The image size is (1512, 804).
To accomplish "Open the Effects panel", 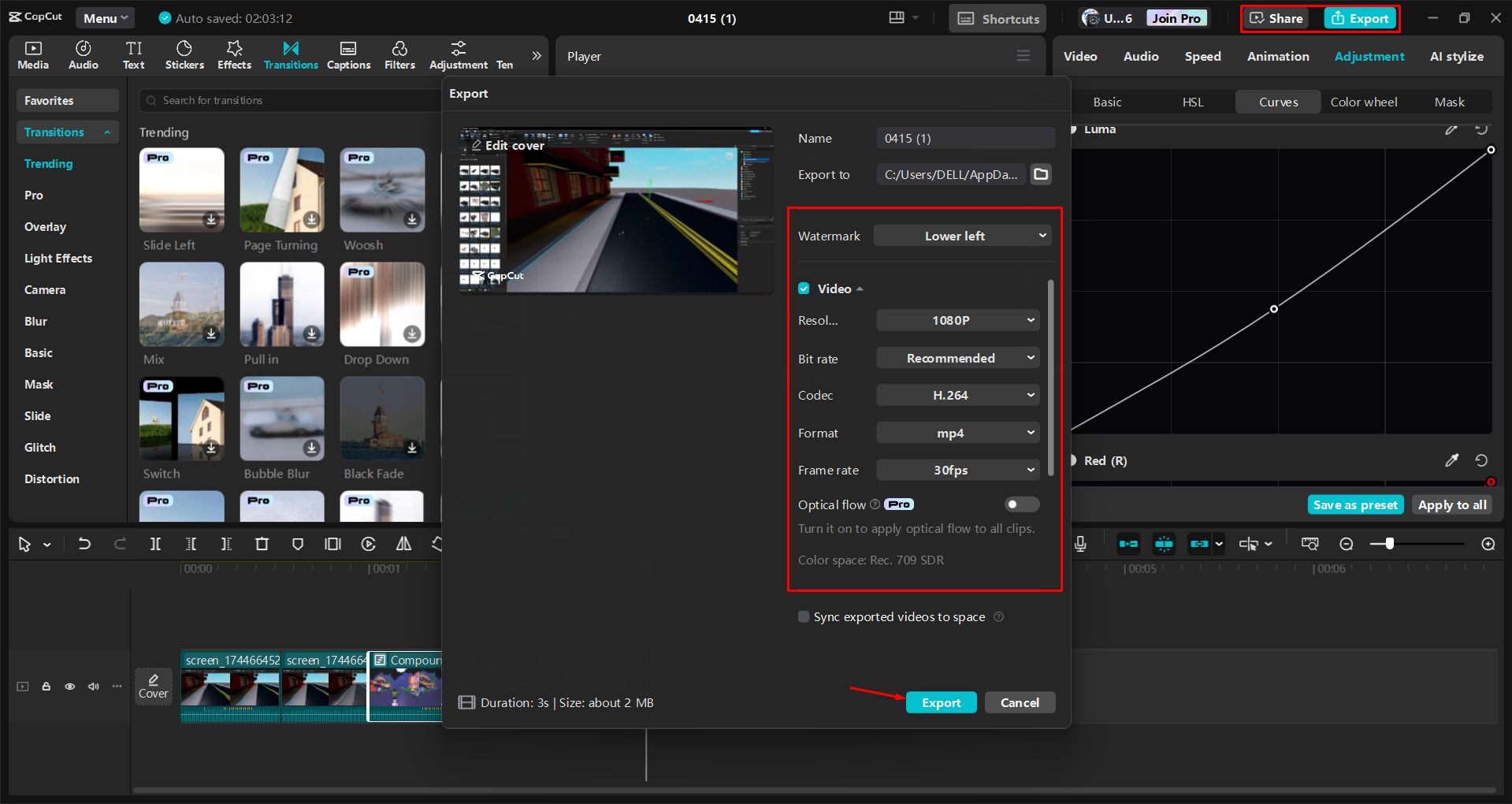I will click(x=234, y=55).
